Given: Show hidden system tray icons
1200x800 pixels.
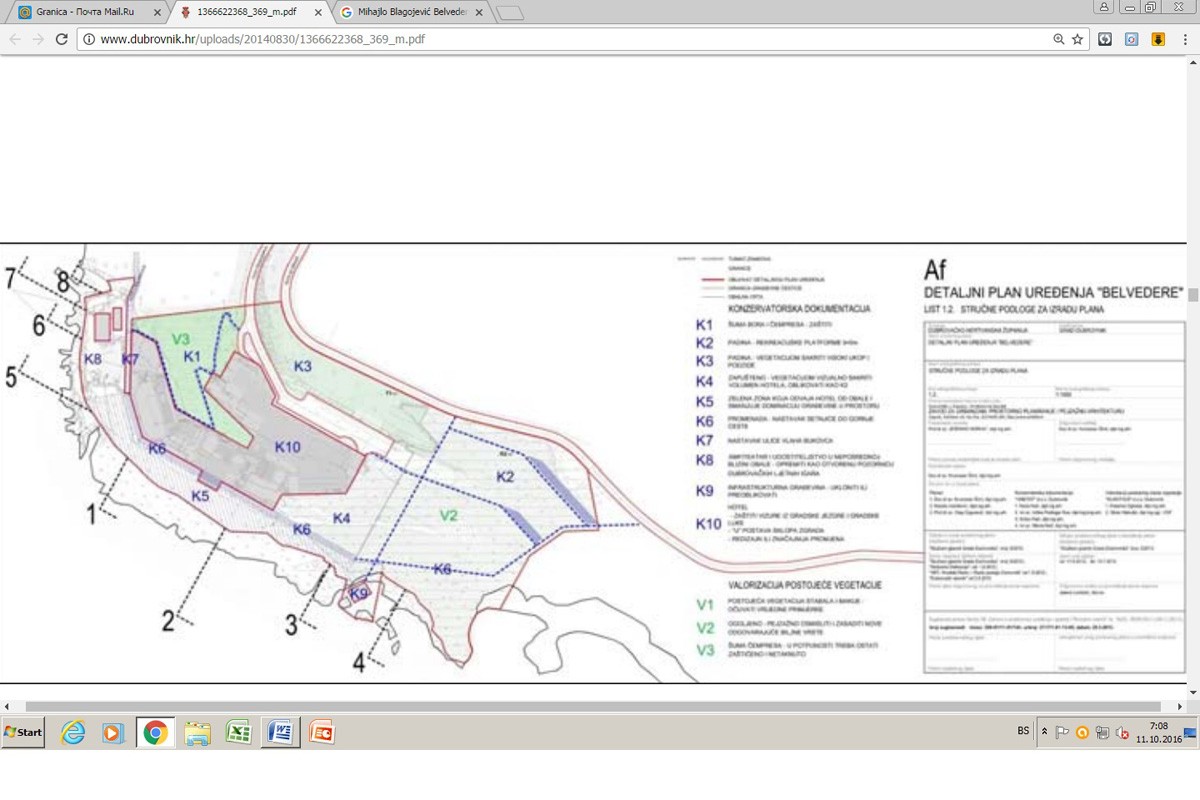Looking at the screenshot, I should (x=1045, y=732).
